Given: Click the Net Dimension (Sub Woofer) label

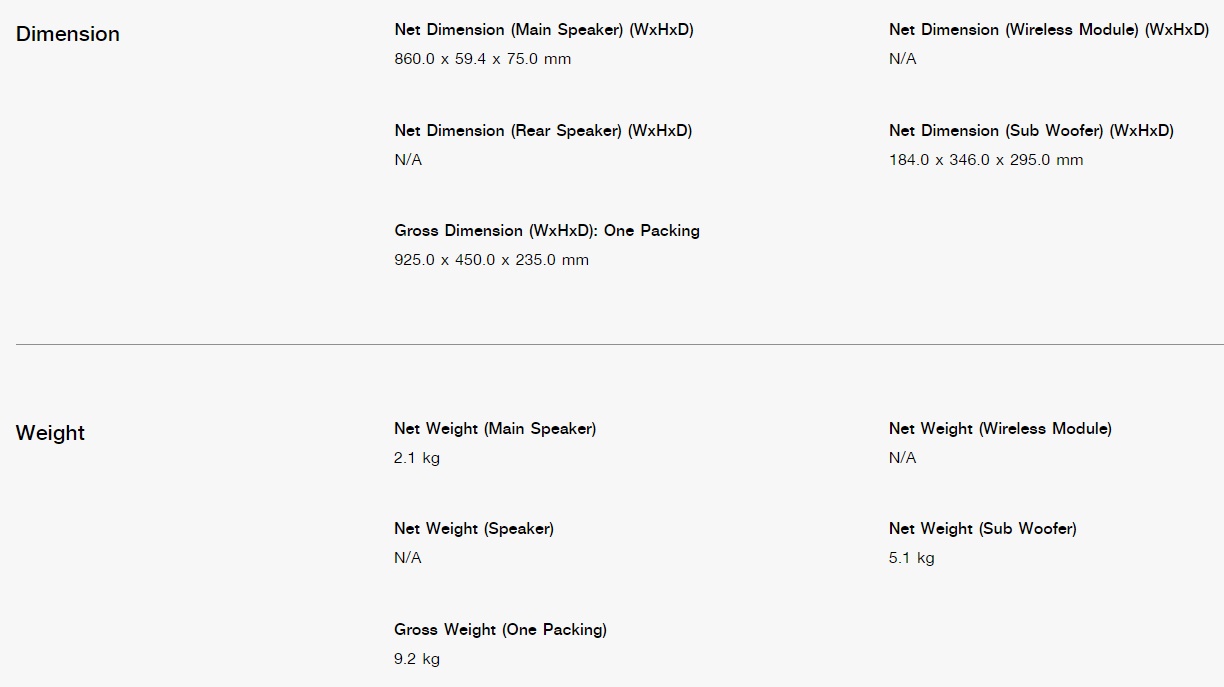Looking at the screenshot, I should click(x=1031, y=131).
